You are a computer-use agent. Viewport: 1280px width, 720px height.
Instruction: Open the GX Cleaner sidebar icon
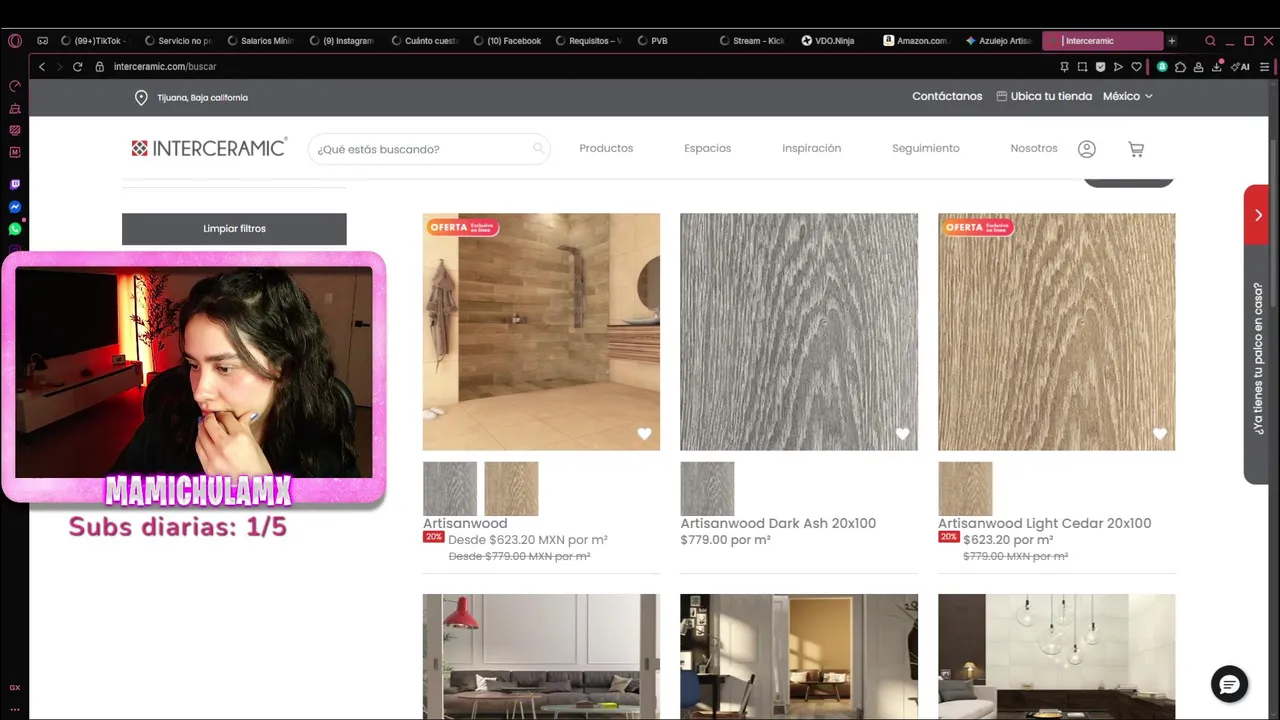click(15, 108)
